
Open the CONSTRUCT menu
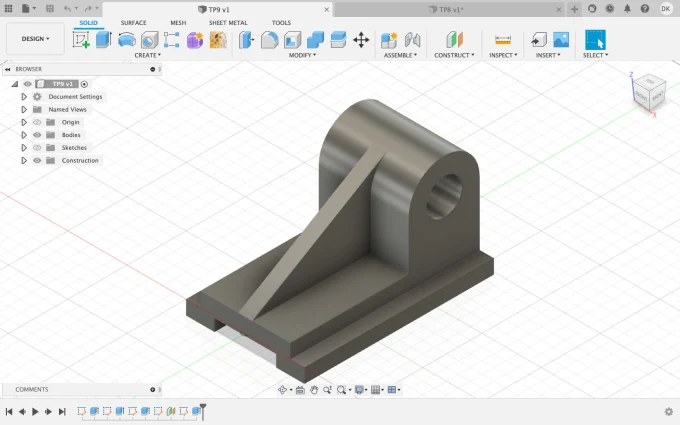pos(454,56)
